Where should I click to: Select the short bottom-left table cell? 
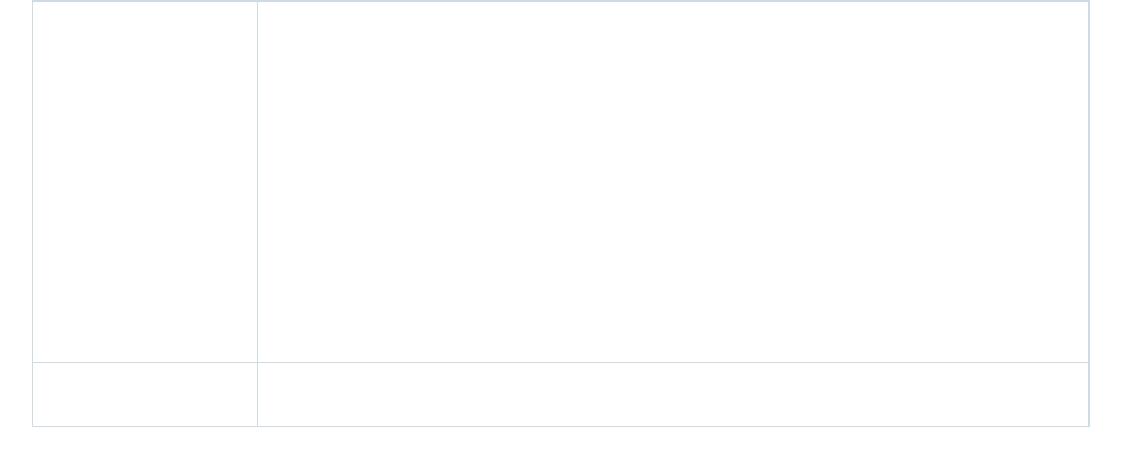coord(145,395)
